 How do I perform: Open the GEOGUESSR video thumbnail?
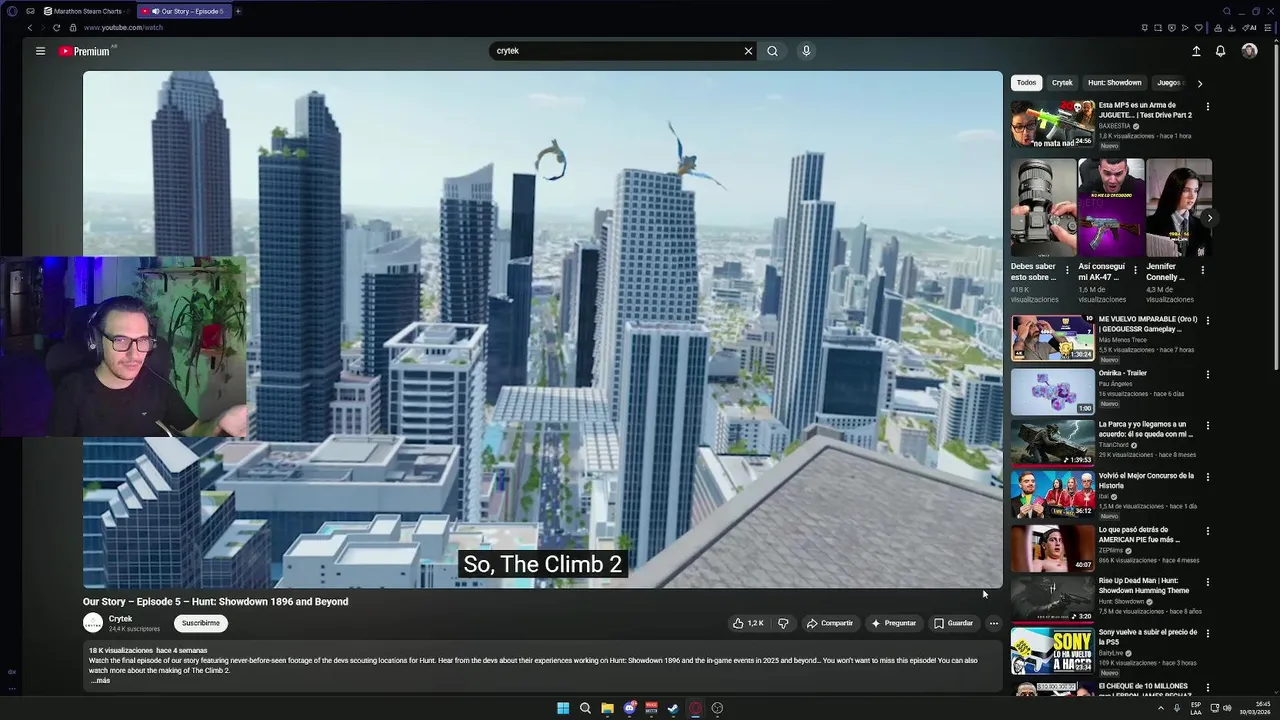pyautogui.click(x=1052, y=338)
